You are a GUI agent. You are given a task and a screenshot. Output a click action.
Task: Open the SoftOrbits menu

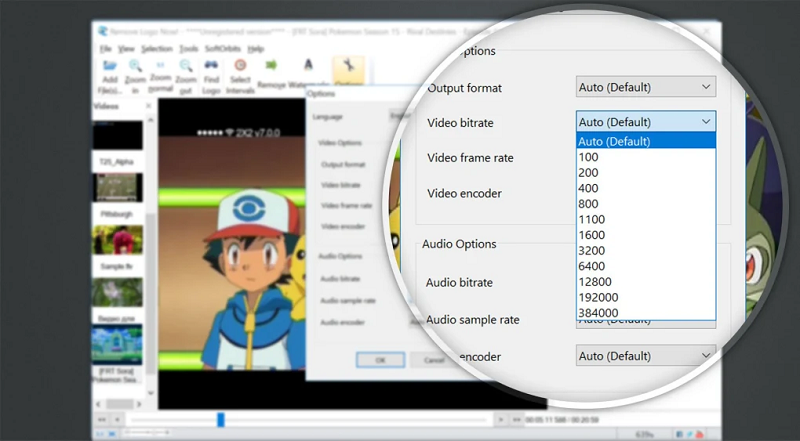[222, 49]
